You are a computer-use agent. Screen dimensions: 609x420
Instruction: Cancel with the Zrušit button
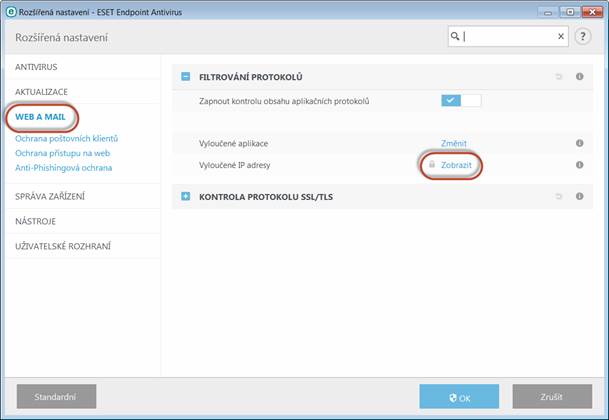point(552,396)
